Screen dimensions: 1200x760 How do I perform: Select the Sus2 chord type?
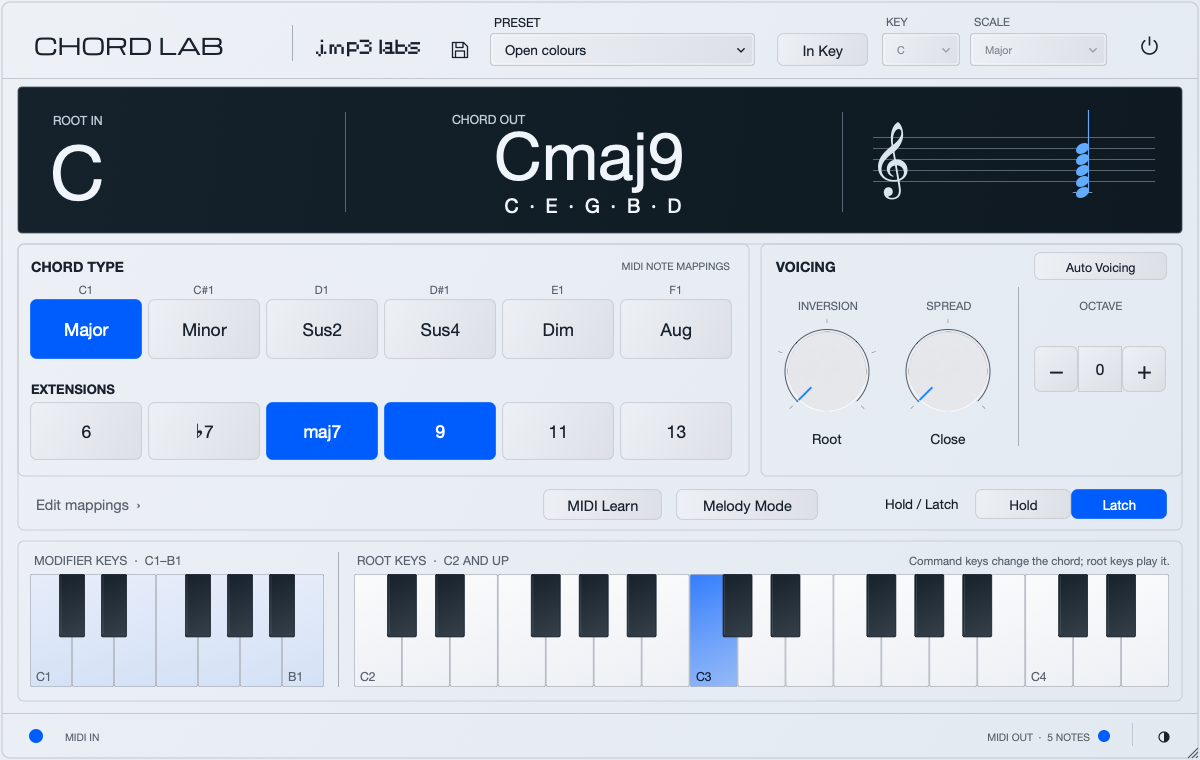coord(322,329)
